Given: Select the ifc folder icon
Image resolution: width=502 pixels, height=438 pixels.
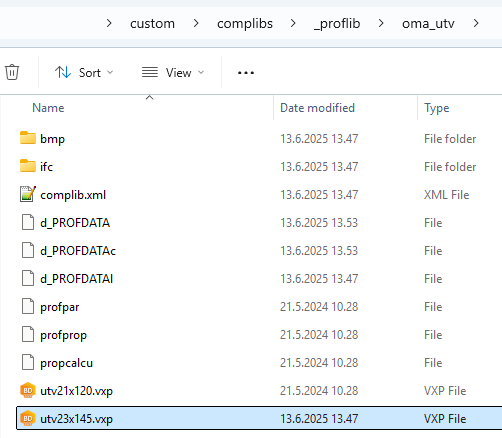Looking at the screenshot, I should (x=28, y=166).
